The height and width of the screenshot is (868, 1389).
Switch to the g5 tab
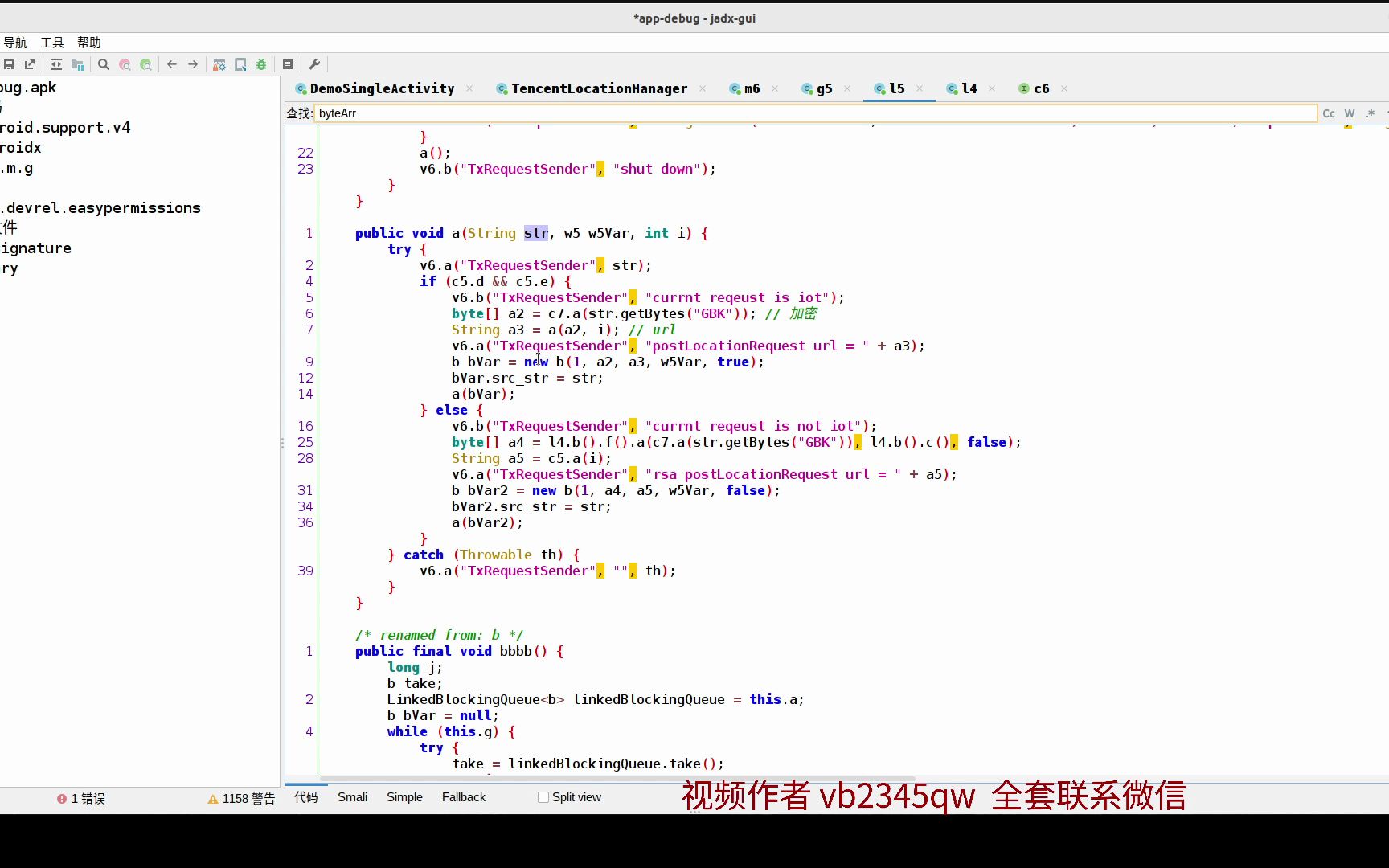coord(824,88)
